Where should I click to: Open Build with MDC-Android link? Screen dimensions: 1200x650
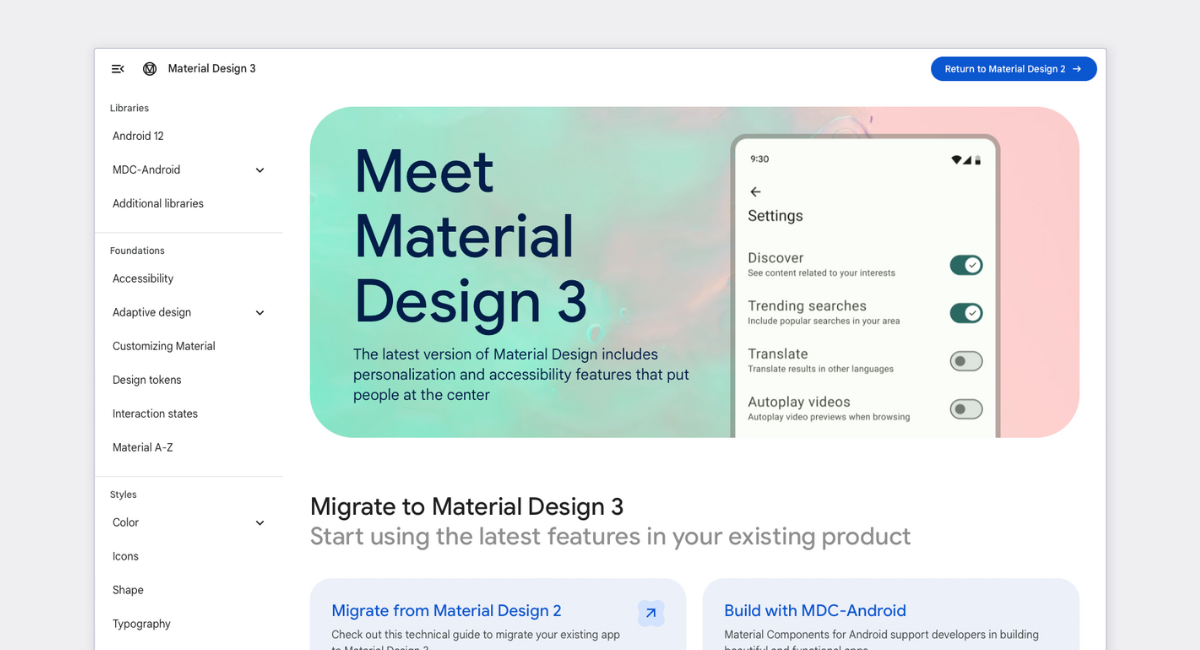point(815,611)
